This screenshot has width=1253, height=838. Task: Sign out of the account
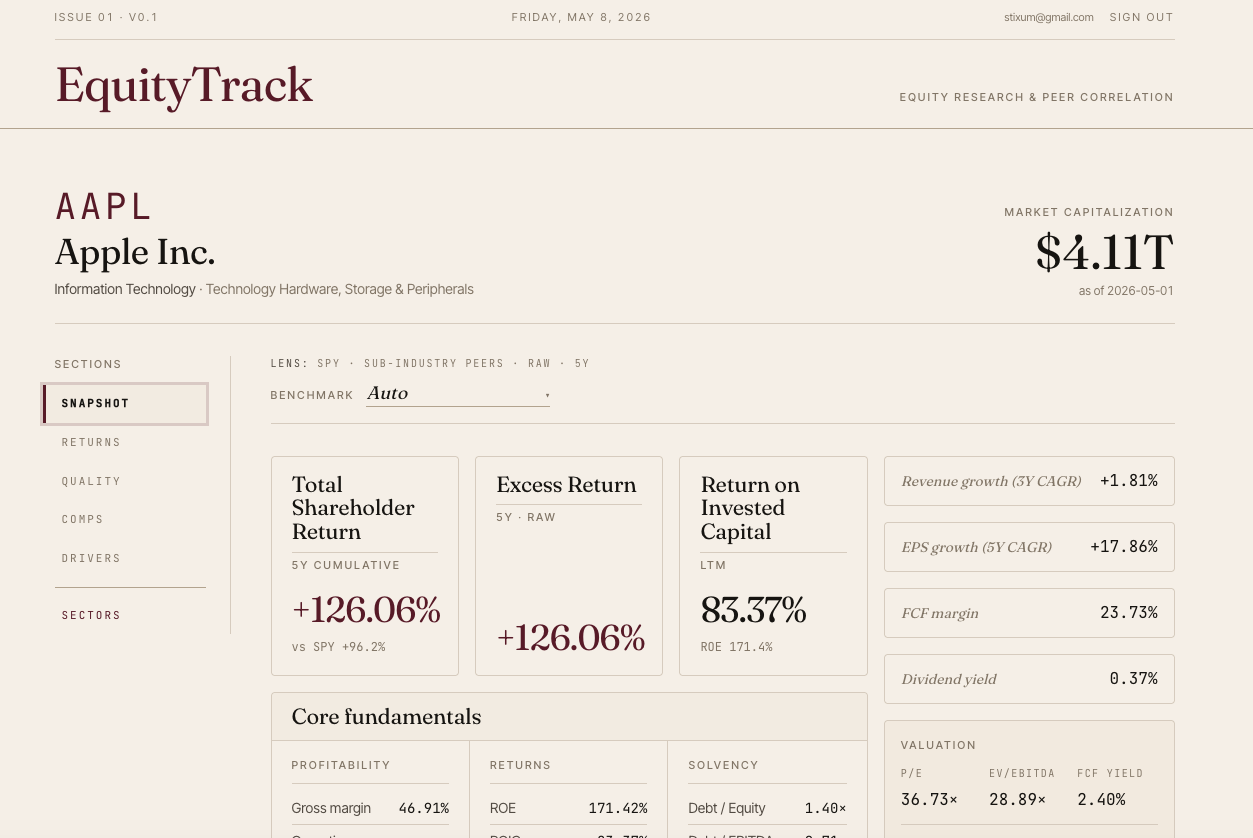point(1141,17)
